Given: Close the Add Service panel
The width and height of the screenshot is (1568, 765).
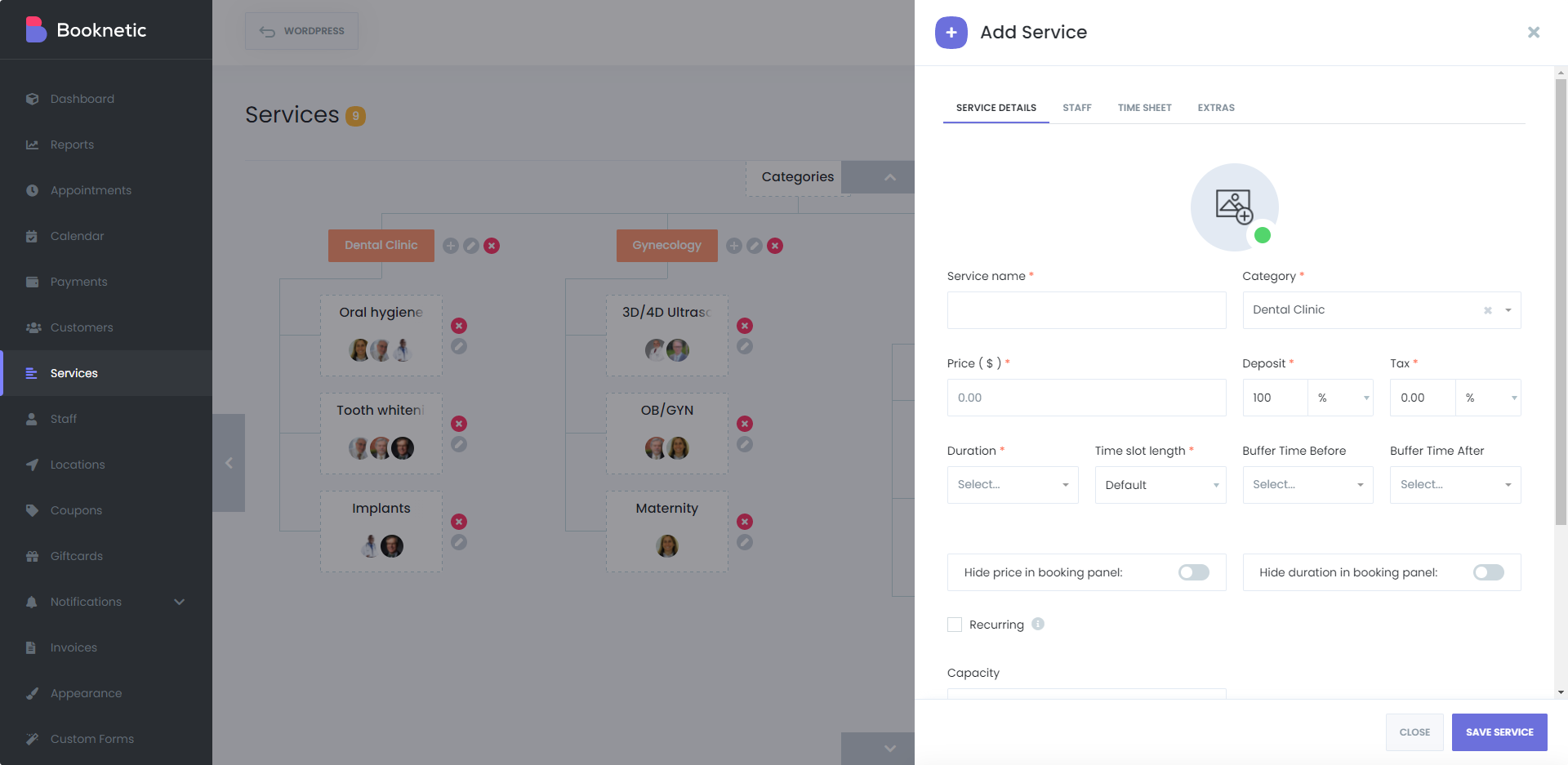Looking at the screenshot, I should tap(1534, 32).
